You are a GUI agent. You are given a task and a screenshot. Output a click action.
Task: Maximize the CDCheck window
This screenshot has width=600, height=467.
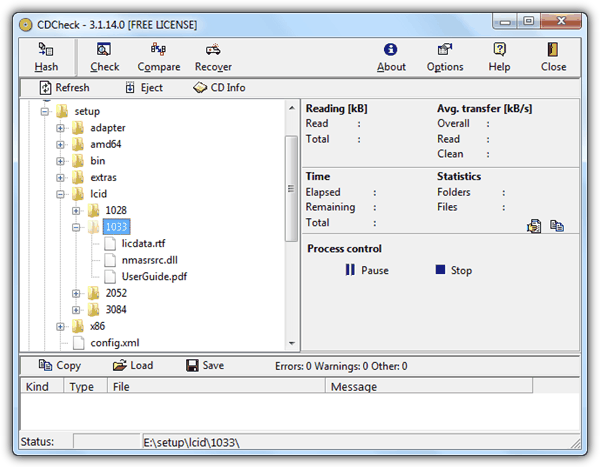point(528,21)
